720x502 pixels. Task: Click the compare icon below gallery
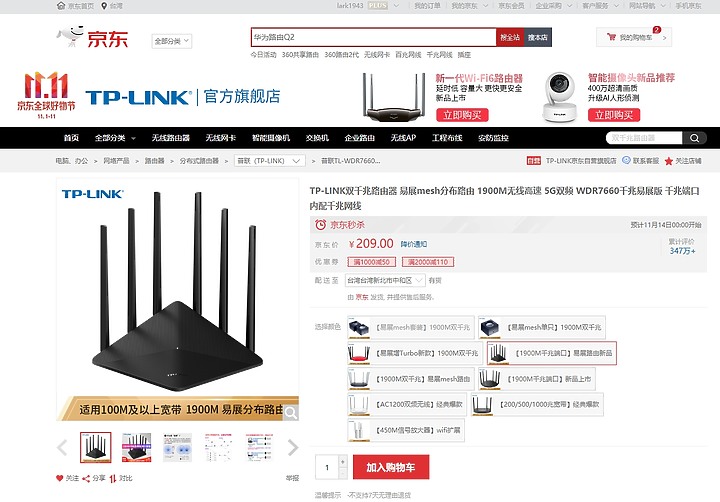coord(113,479)
